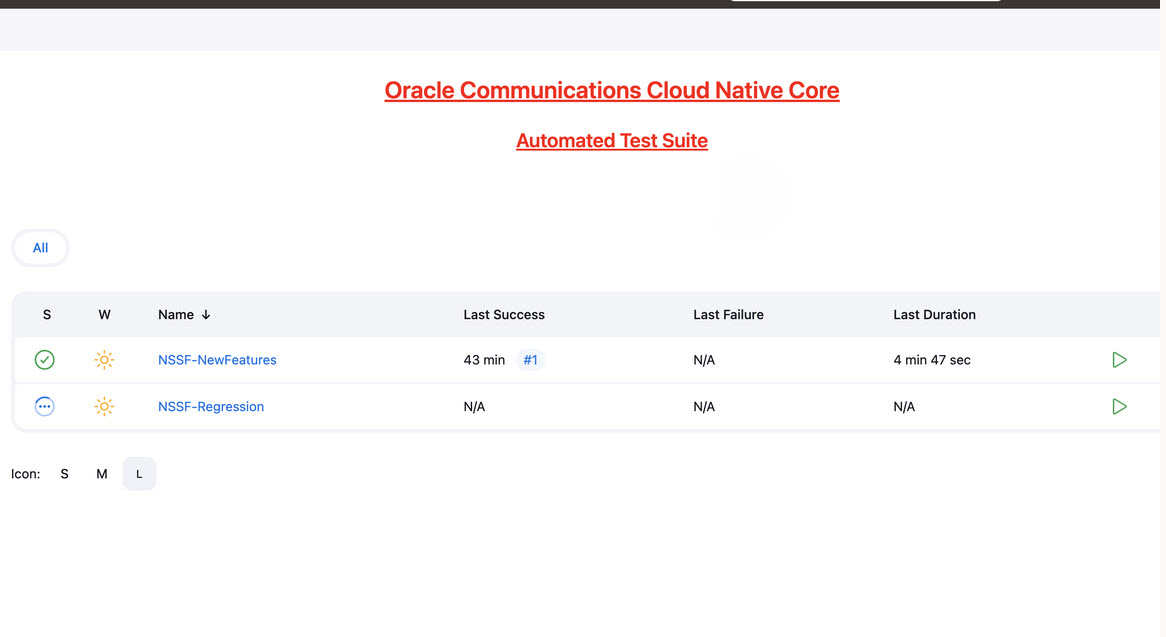Image resolution: width=1166 pixels, height=637 pixels.
Task: Sort jobs by the Last Failure column
Action: click(x=728, y=314)
